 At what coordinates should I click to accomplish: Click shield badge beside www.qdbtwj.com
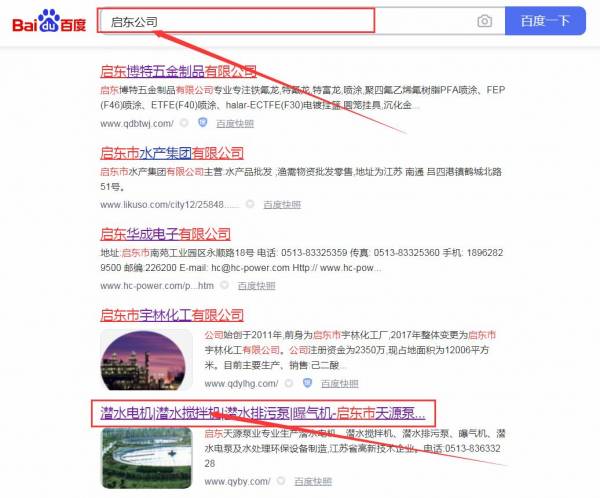[202, 123]
